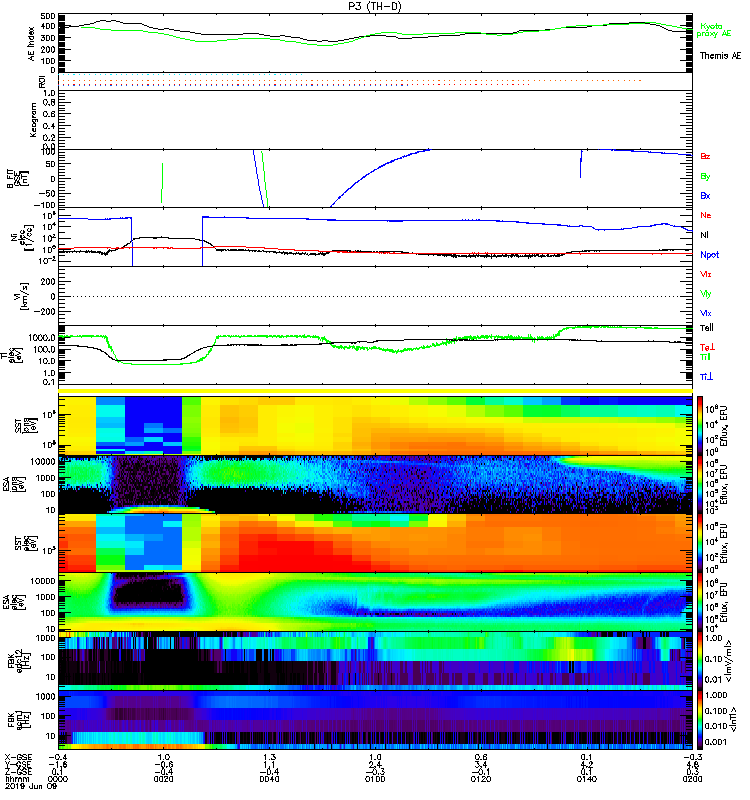Select the red Viz velocity legend label
Viewport: 750px width, 800px height.
click(706, 274)
